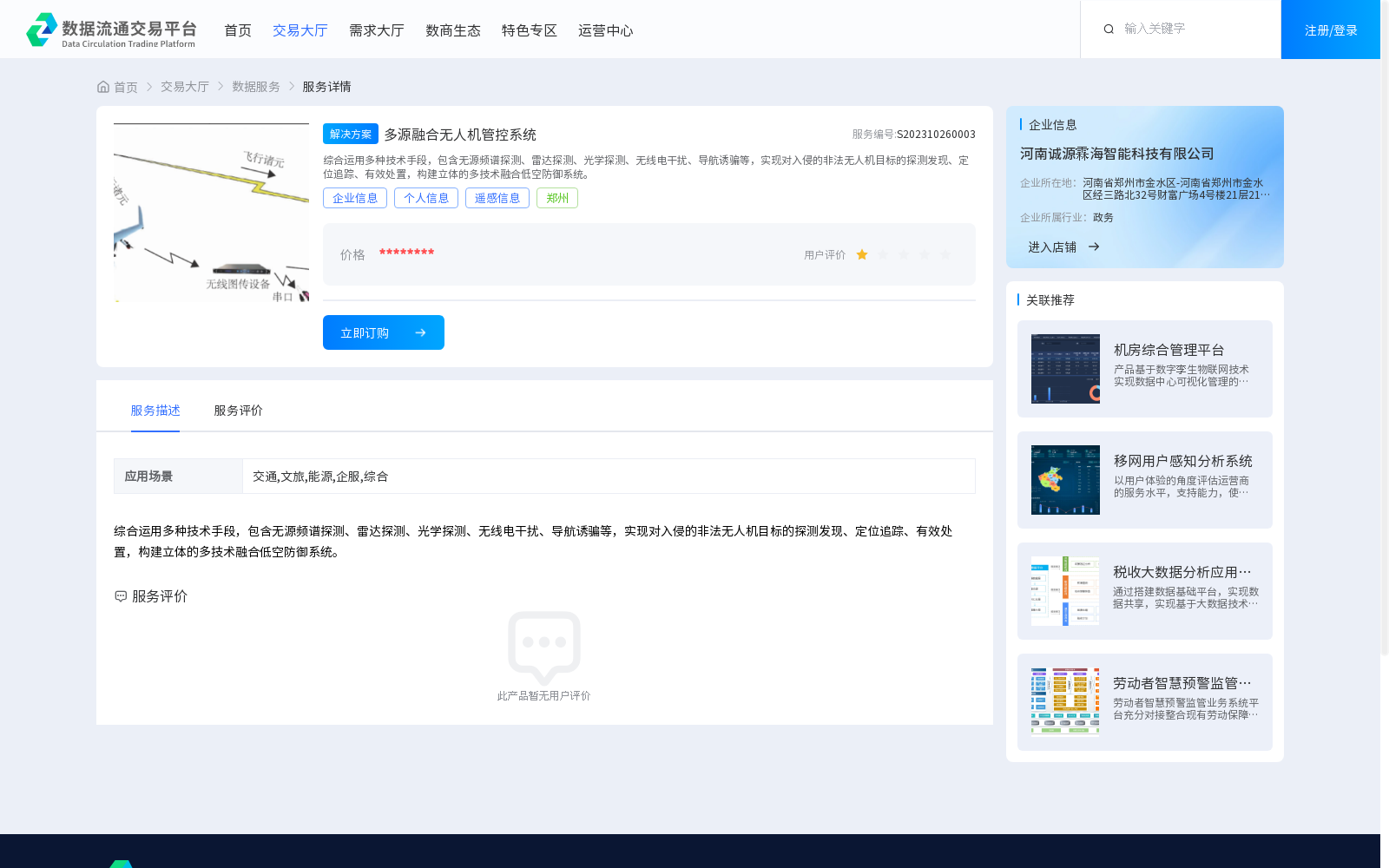The height and width of the screenshot is (868, 1389).
Task: Click the second rating star
Action: tap(883, 254)
